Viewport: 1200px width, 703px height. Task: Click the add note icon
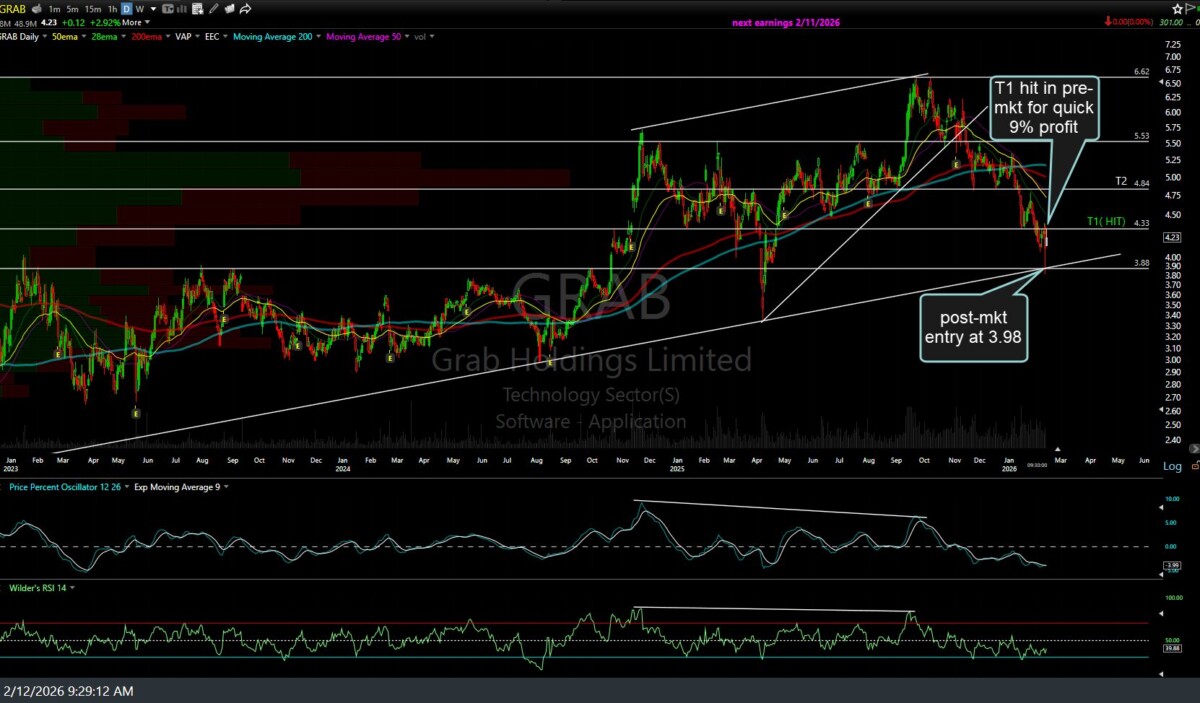[x=196, y=9]
